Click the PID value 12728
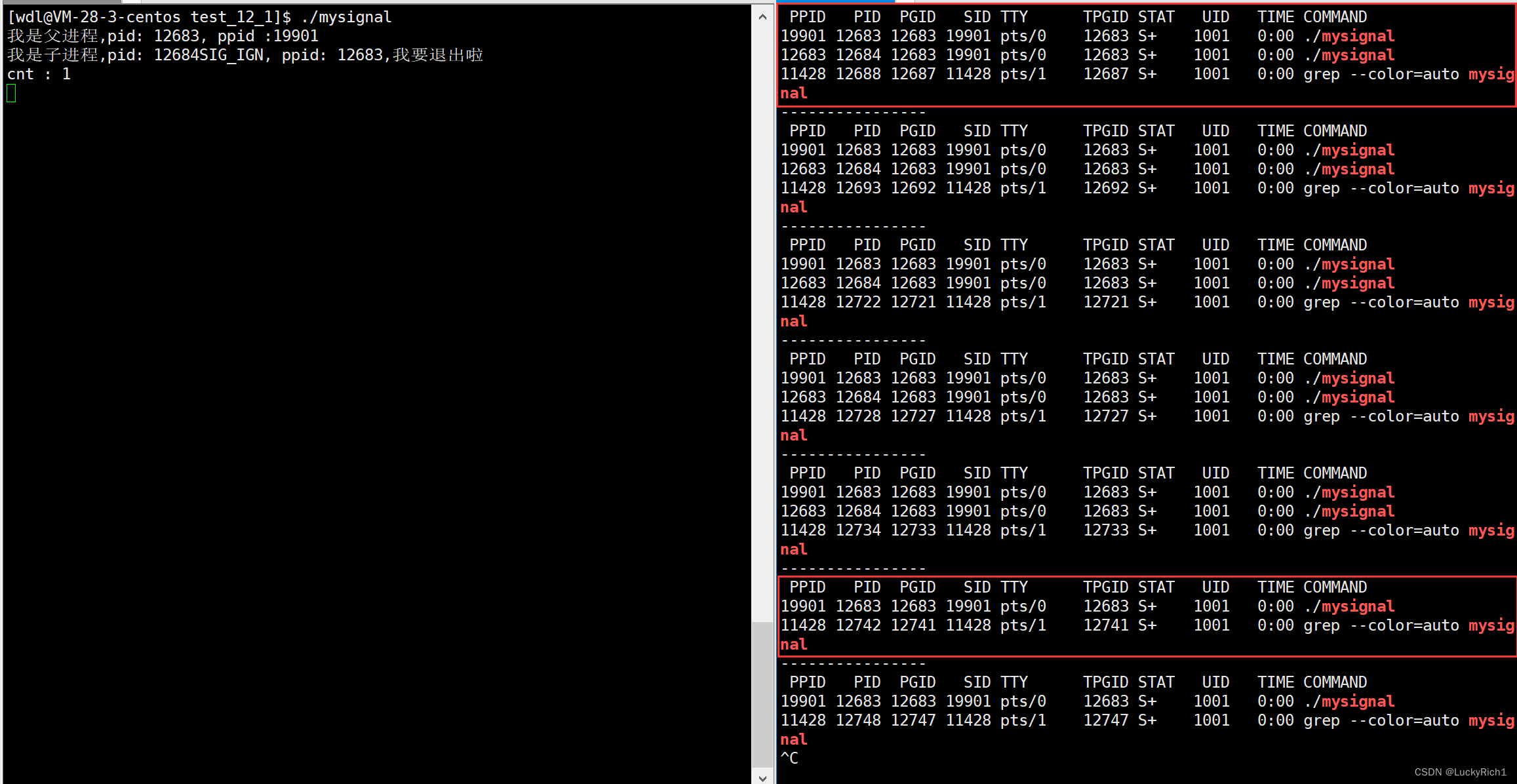 (x=858, y=416)
